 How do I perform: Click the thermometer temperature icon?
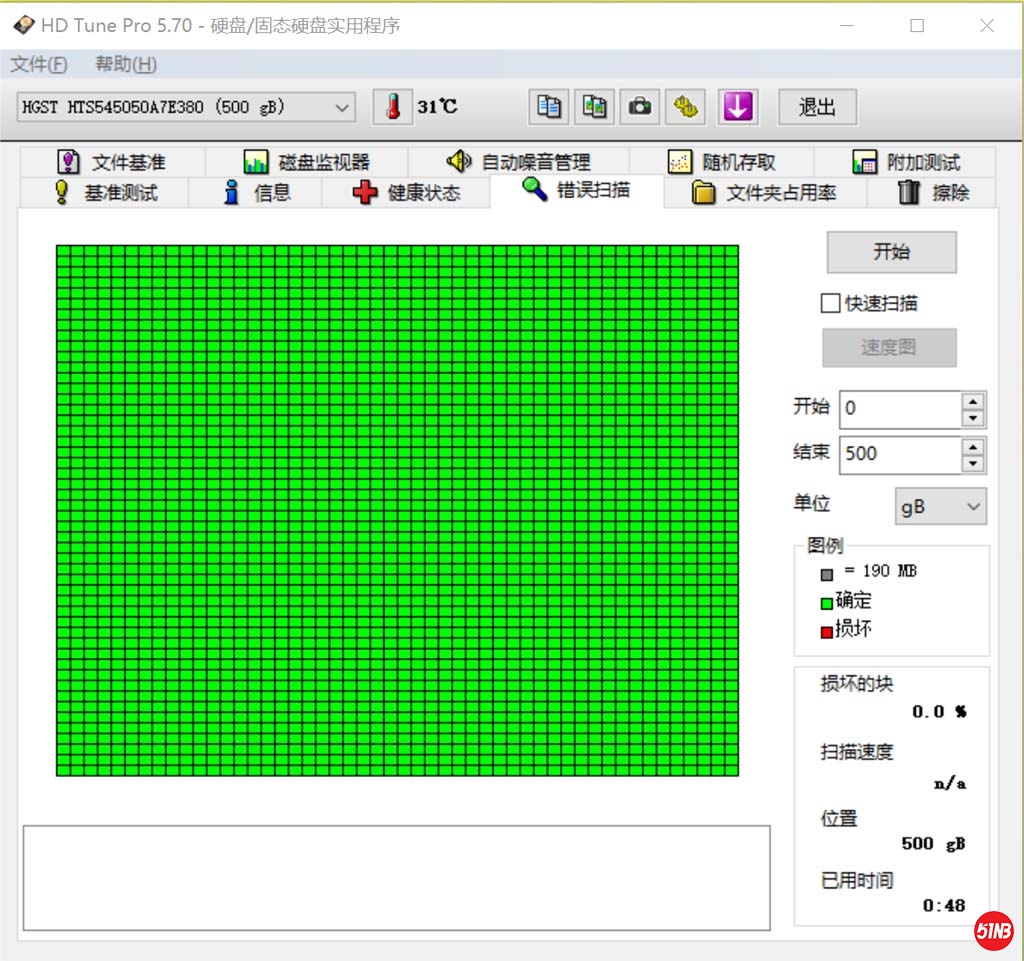(392, 107)
